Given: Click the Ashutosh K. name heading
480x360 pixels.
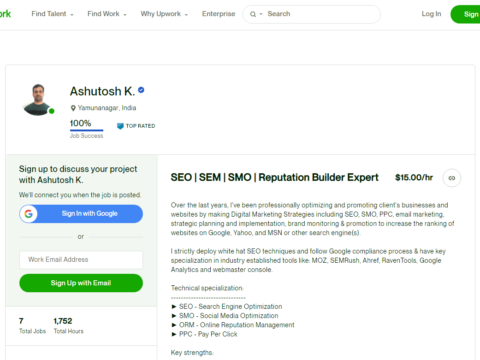Looking at the screenshot, I should click(x=102, y=91).
